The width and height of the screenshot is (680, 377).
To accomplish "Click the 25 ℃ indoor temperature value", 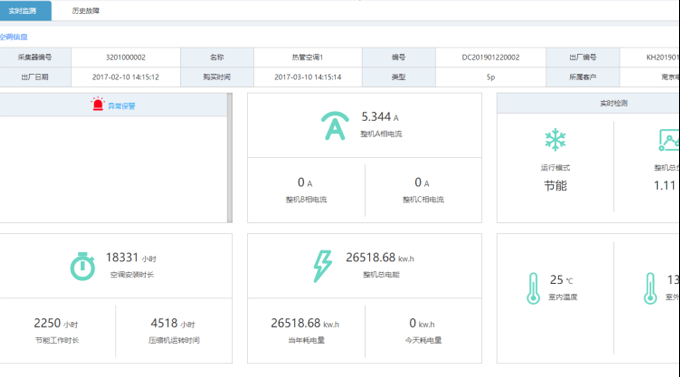I will pyautogui.click(x=561, y=280).
